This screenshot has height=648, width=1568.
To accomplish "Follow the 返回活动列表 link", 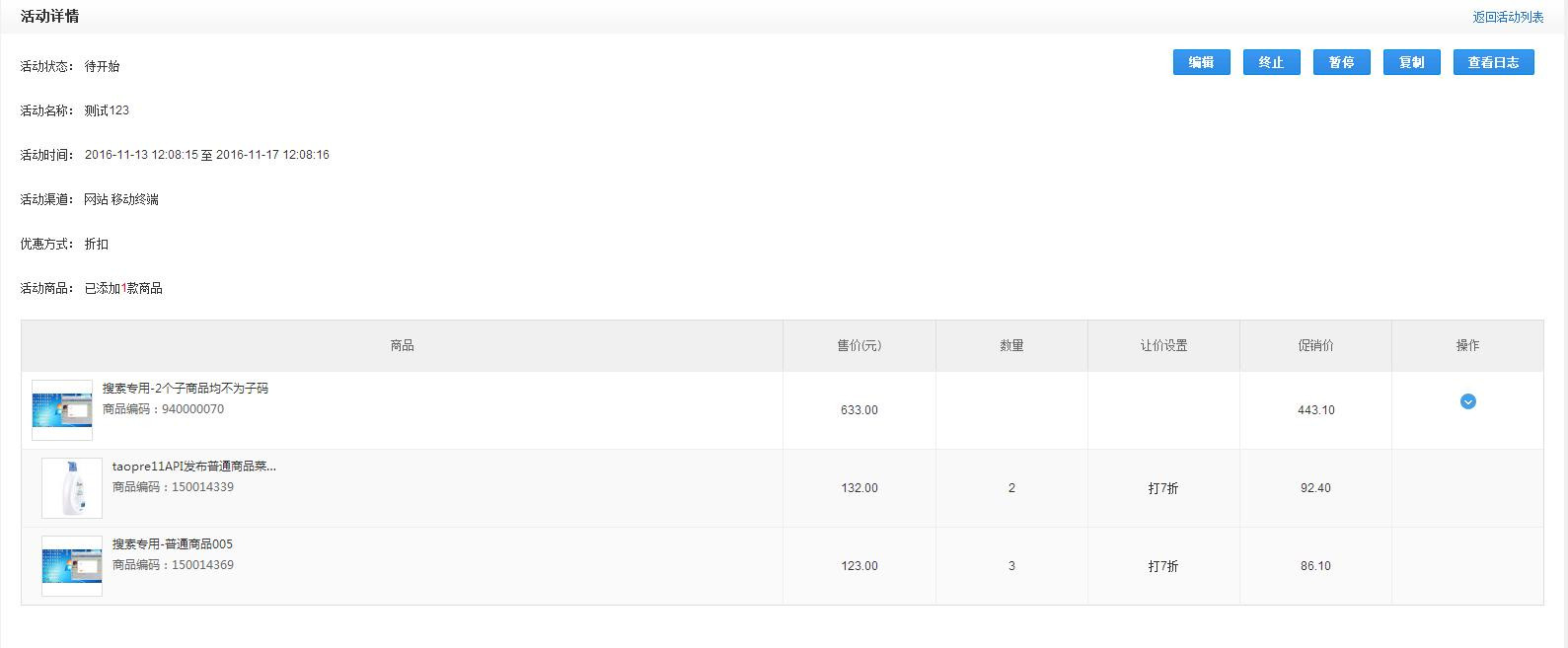I will pos(1508,17).
